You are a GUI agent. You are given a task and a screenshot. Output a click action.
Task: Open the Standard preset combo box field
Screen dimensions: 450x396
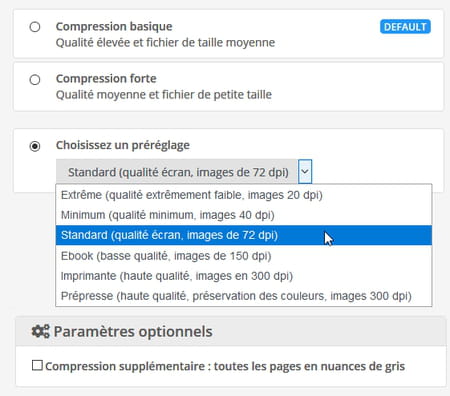click(184, 172)
